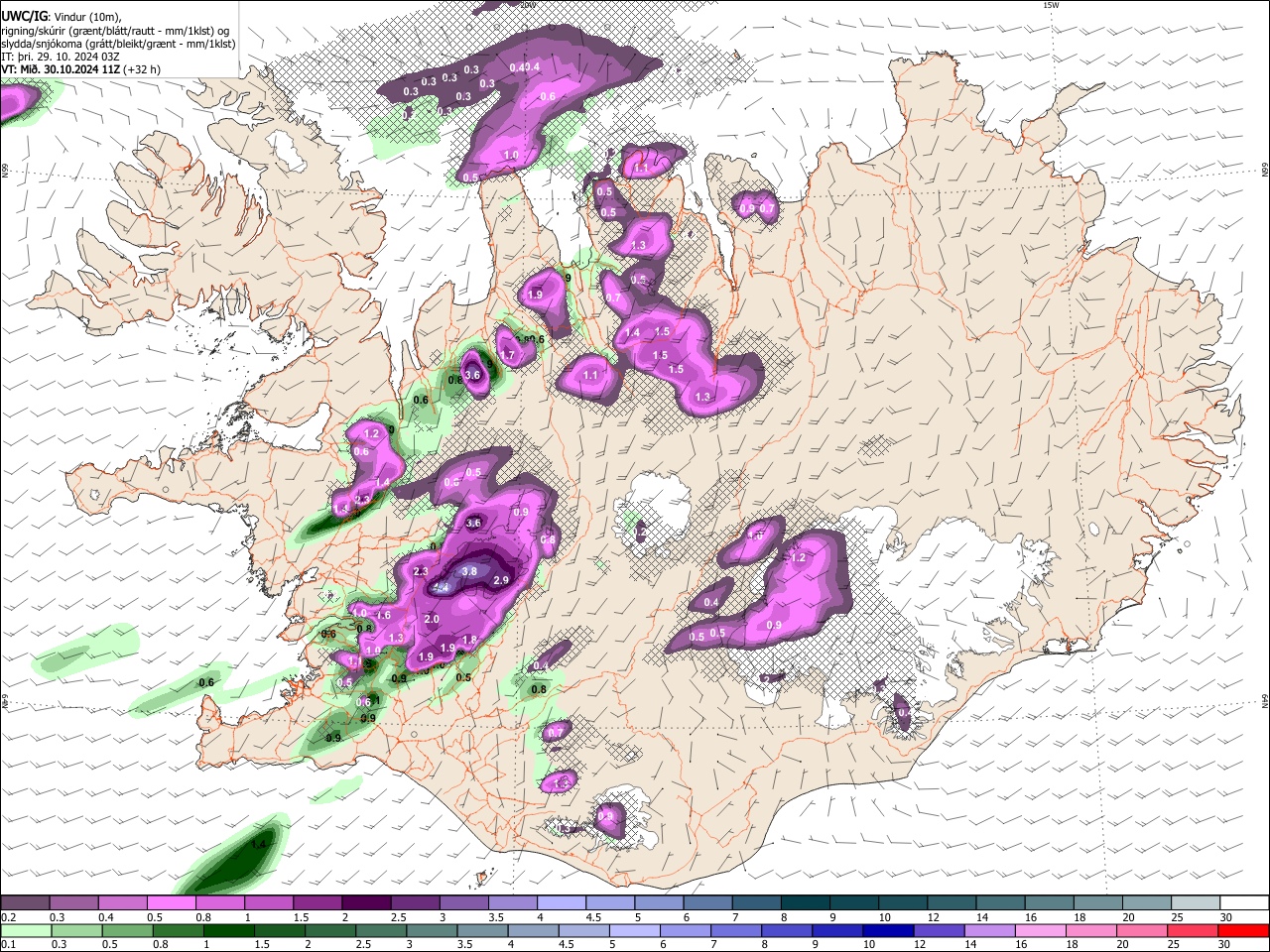Click valid time 'Mið. 30.10.2024 11Z'

[70, 69]
